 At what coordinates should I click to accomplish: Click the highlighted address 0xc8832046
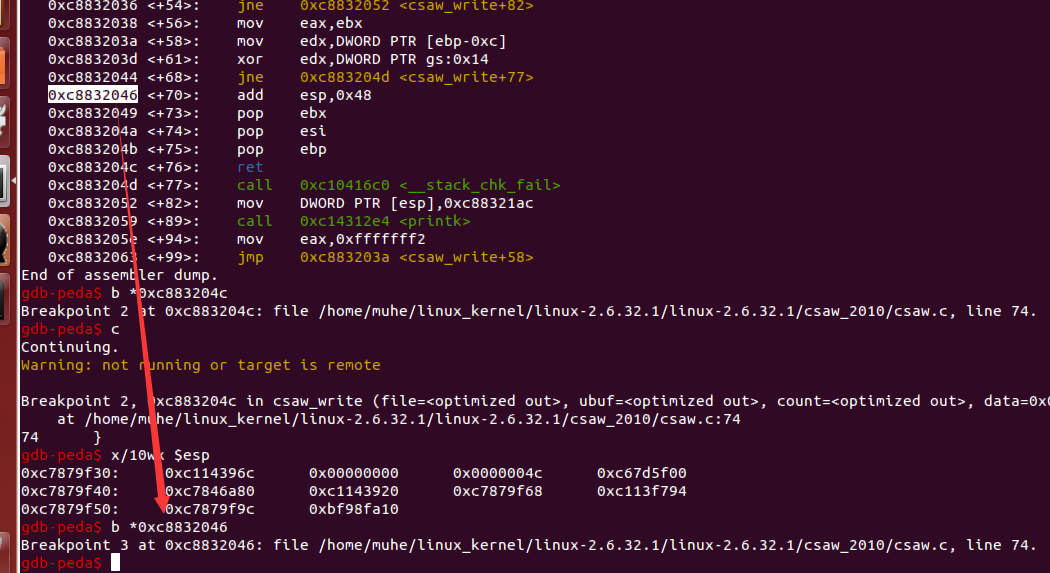coord(93,95)
